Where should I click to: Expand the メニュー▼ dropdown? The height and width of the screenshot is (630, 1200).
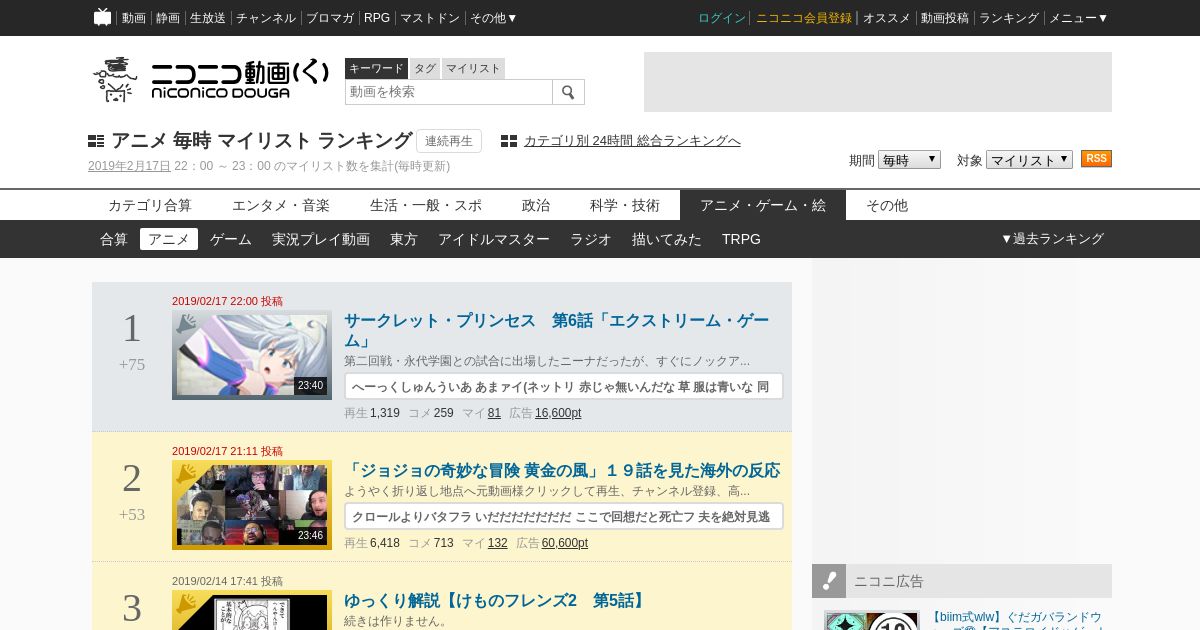click(x=1078, y=18)
